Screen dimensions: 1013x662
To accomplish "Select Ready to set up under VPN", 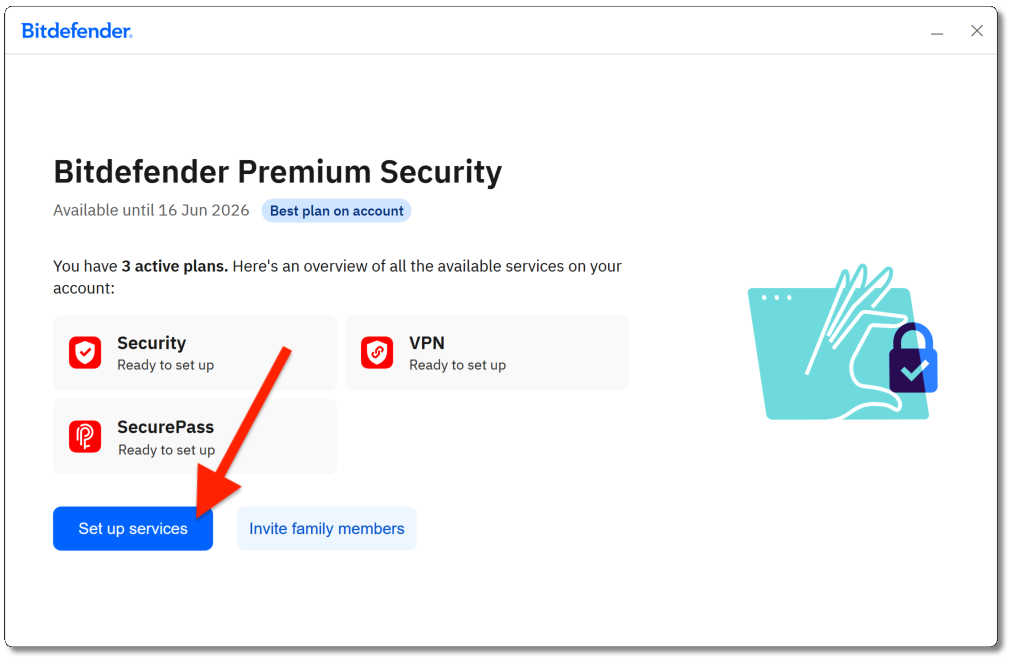I will [x=457, y=365].
